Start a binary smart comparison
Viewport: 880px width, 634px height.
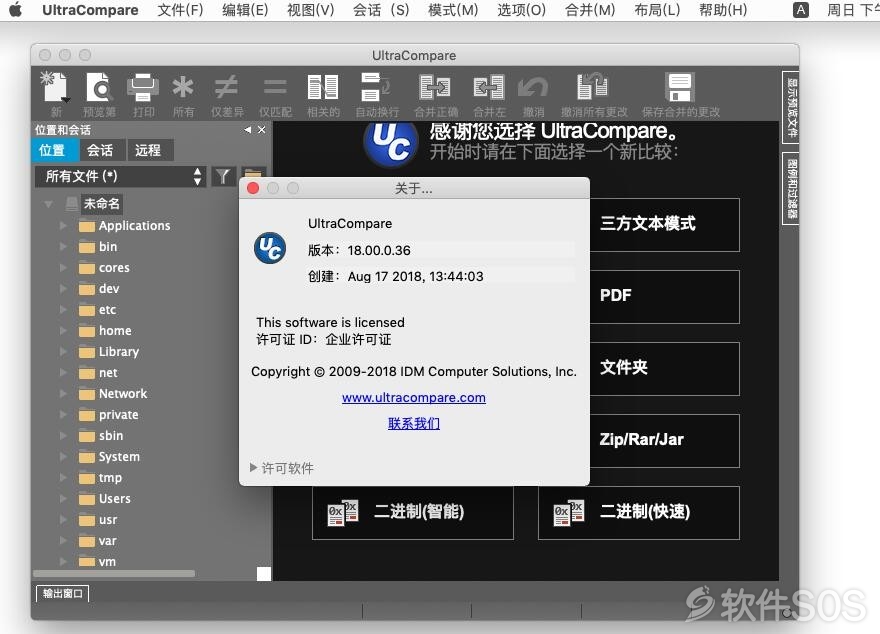(x=412, y=512)
